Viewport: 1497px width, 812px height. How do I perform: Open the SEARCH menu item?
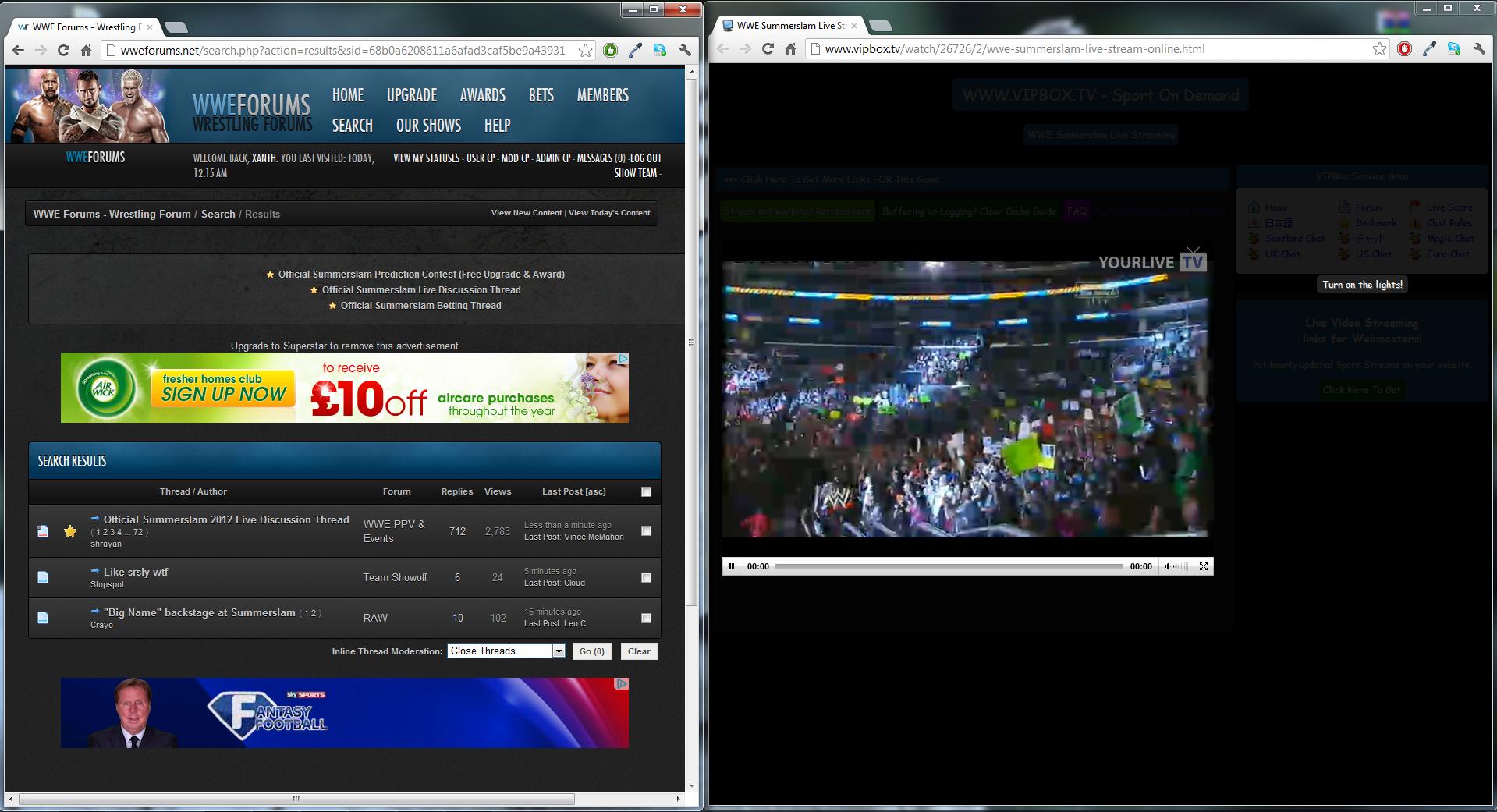[353, 126]
